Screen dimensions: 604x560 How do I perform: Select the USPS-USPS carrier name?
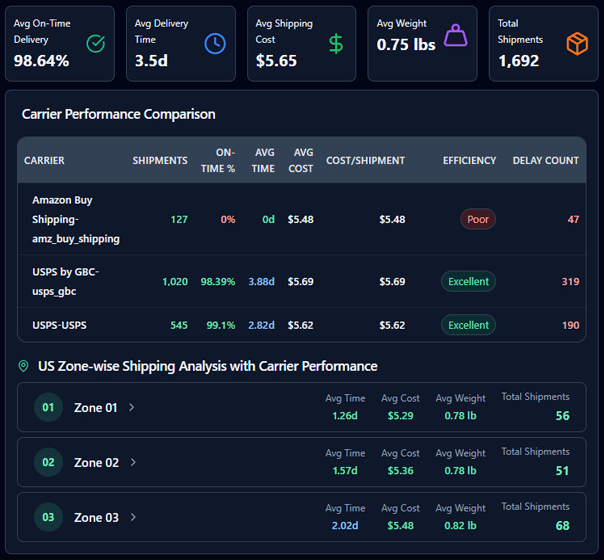pos(59,325)
